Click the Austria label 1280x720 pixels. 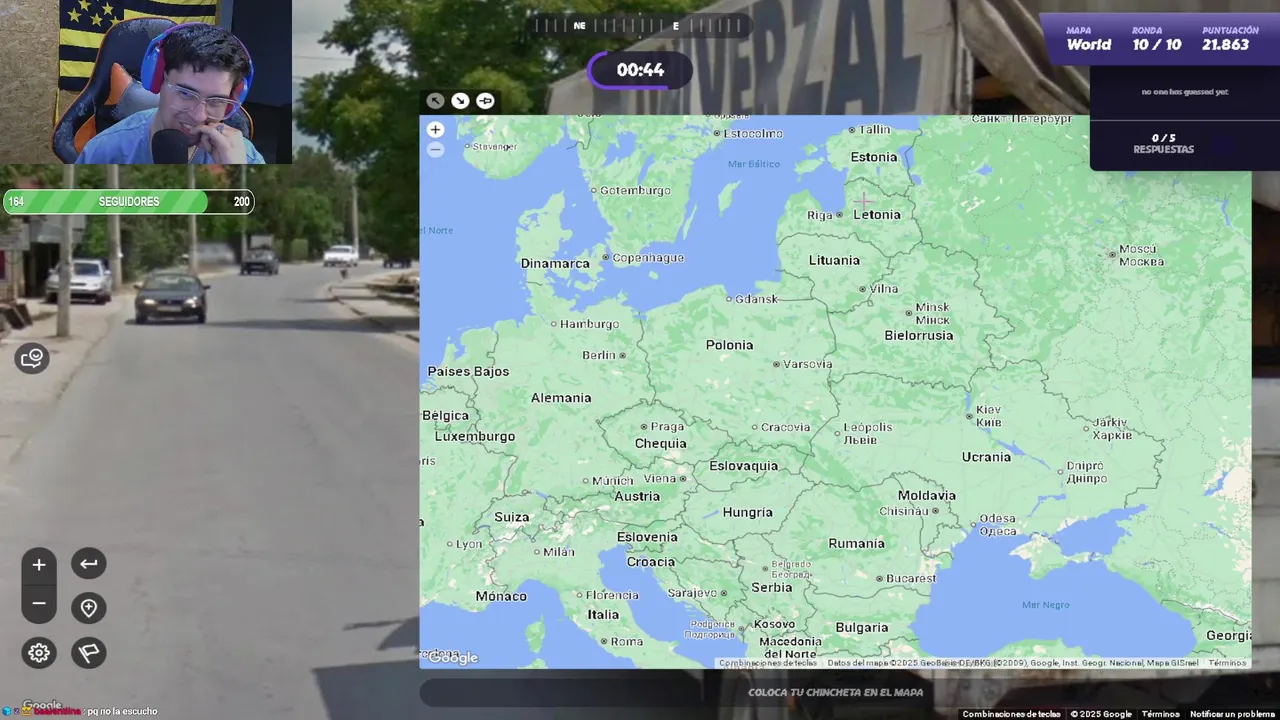click(637, 497)
